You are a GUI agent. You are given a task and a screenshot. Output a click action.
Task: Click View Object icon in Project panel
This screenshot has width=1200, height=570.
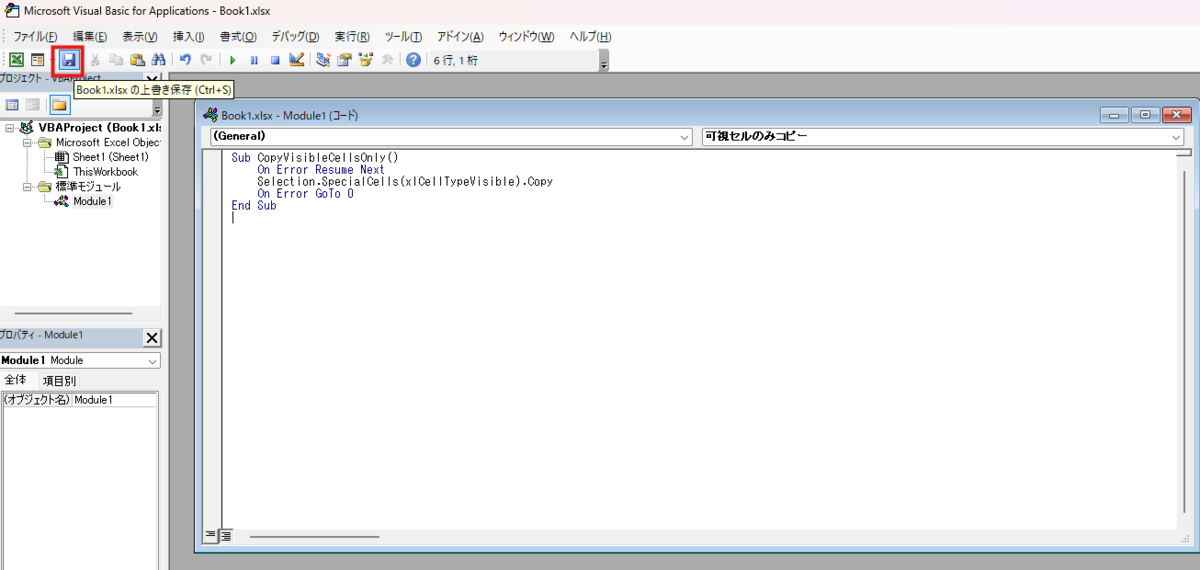[x=33, y=104]
